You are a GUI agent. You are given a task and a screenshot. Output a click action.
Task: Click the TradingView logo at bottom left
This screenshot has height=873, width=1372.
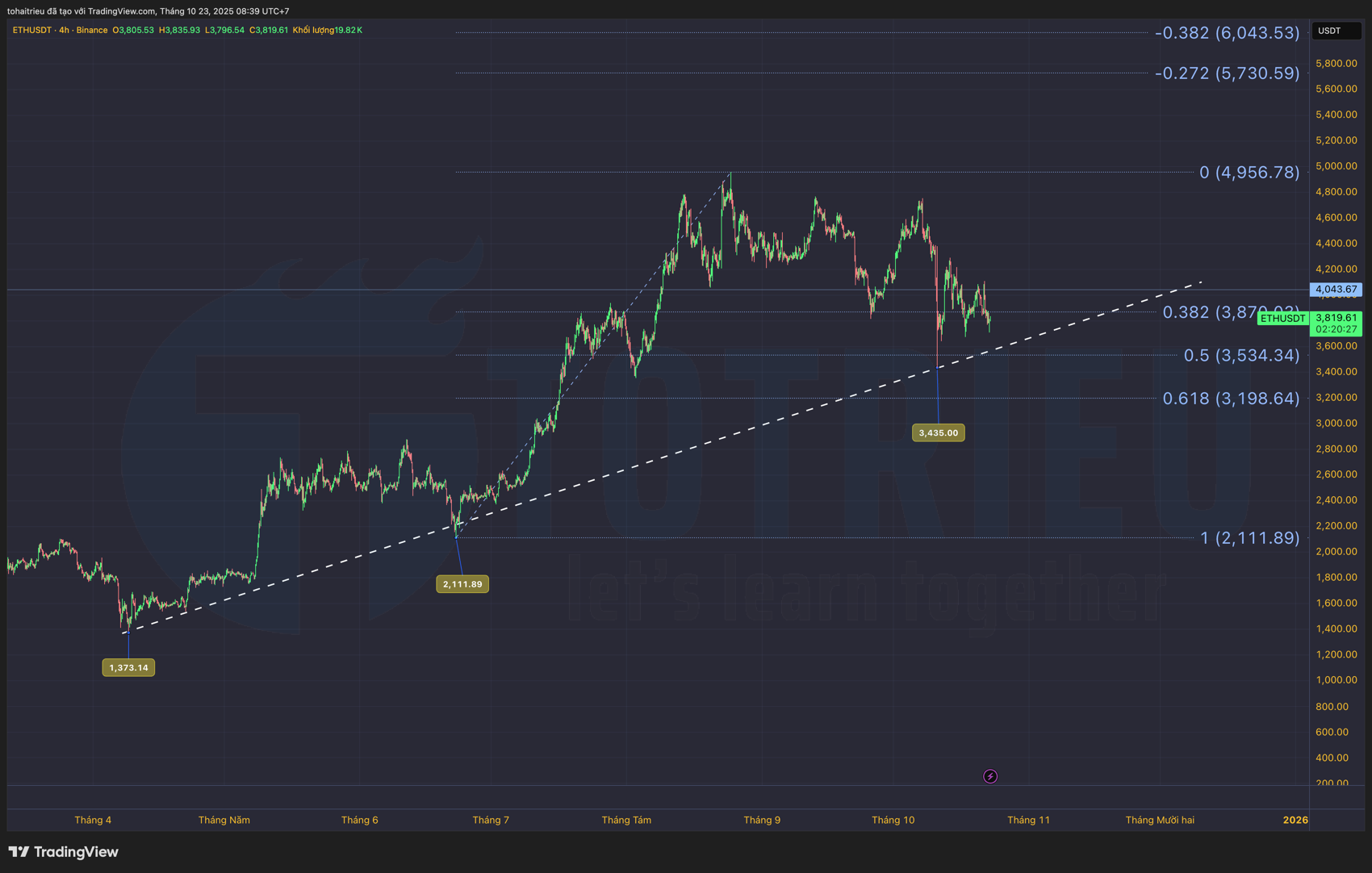64,852
